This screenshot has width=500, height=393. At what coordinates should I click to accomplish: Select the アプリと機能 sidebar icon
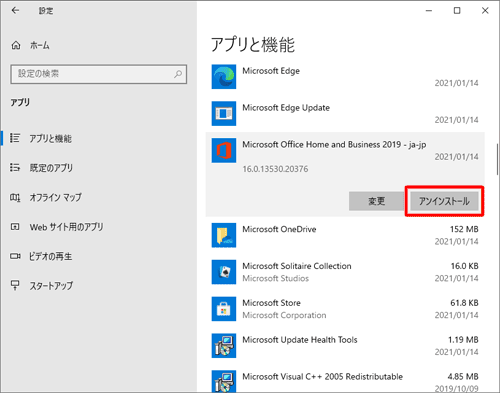[15, 138]
